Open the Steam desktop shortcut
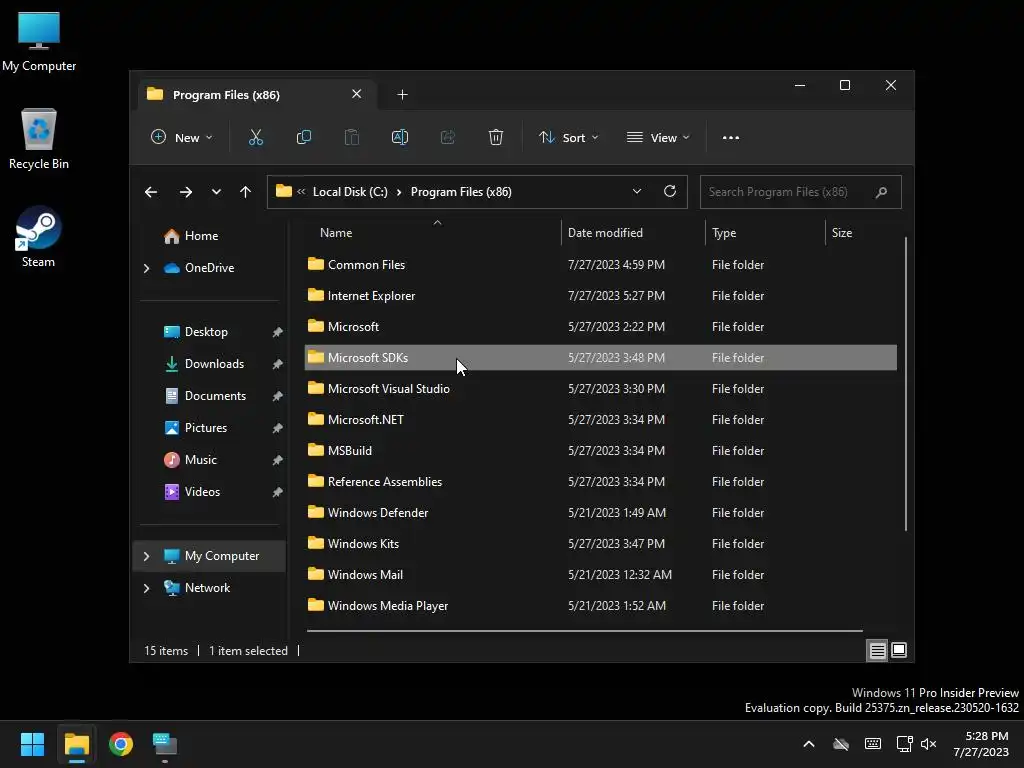Viewport: 1024px width, 768px height. [x=39, y=237]
